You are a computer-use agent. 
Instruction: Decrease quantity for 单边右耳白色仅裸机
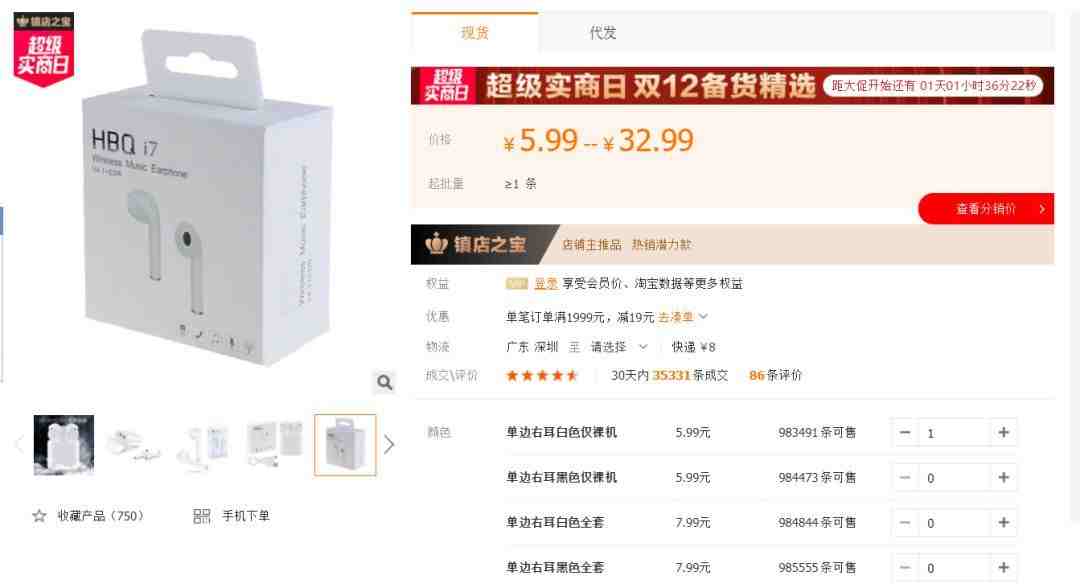pyautogui.click(x=905, y=432)
